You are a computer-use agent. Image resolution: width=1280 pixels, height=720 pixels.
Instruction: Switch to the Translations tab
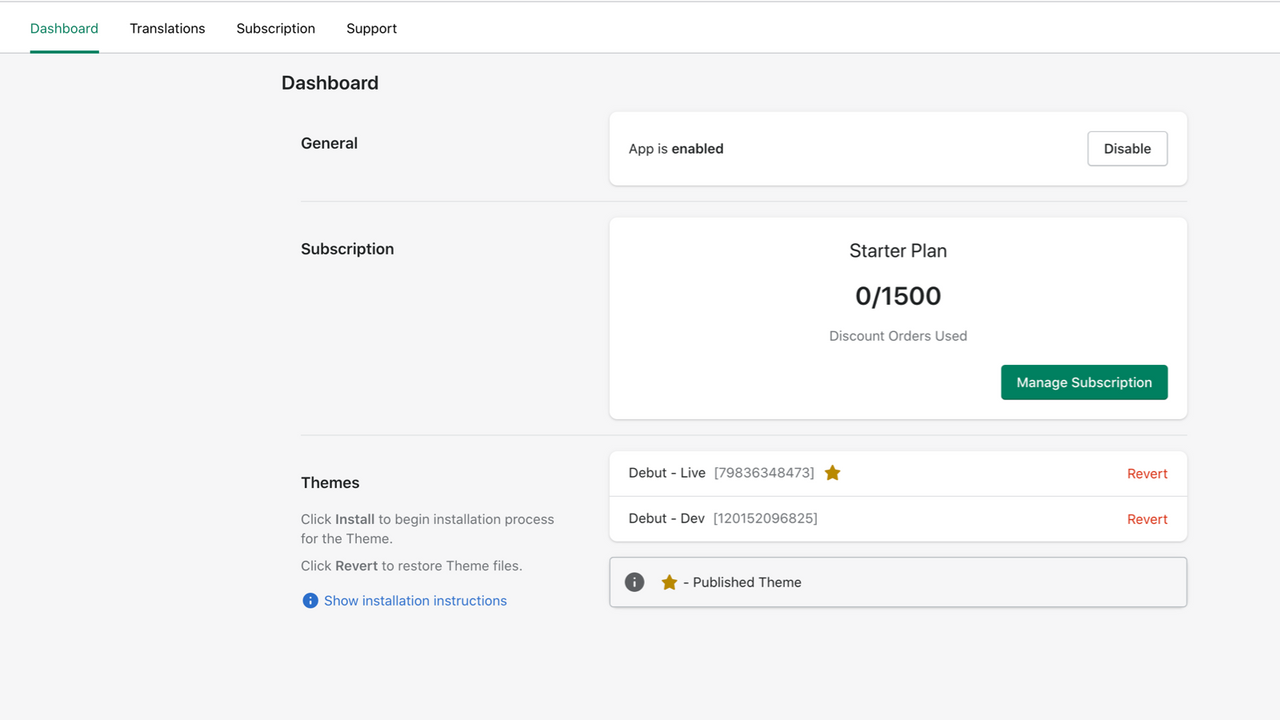tap(167, 28)
